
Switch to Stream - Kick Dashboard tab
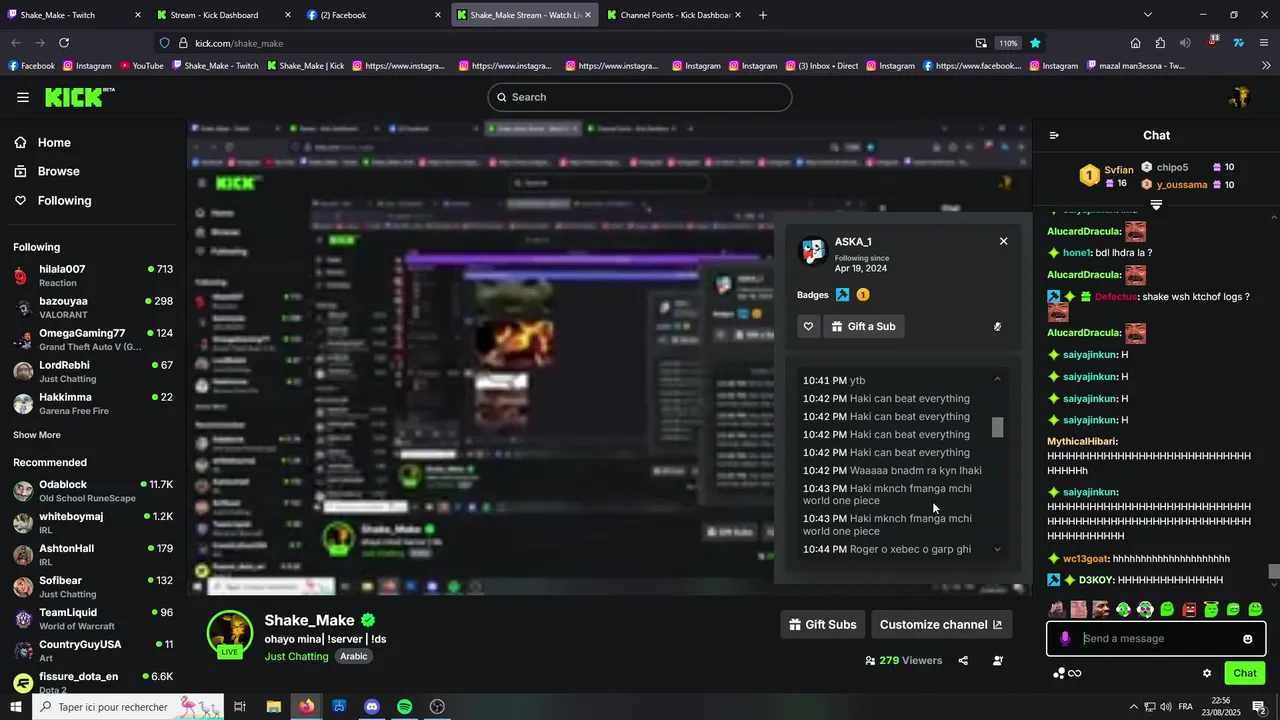point(224,15)
